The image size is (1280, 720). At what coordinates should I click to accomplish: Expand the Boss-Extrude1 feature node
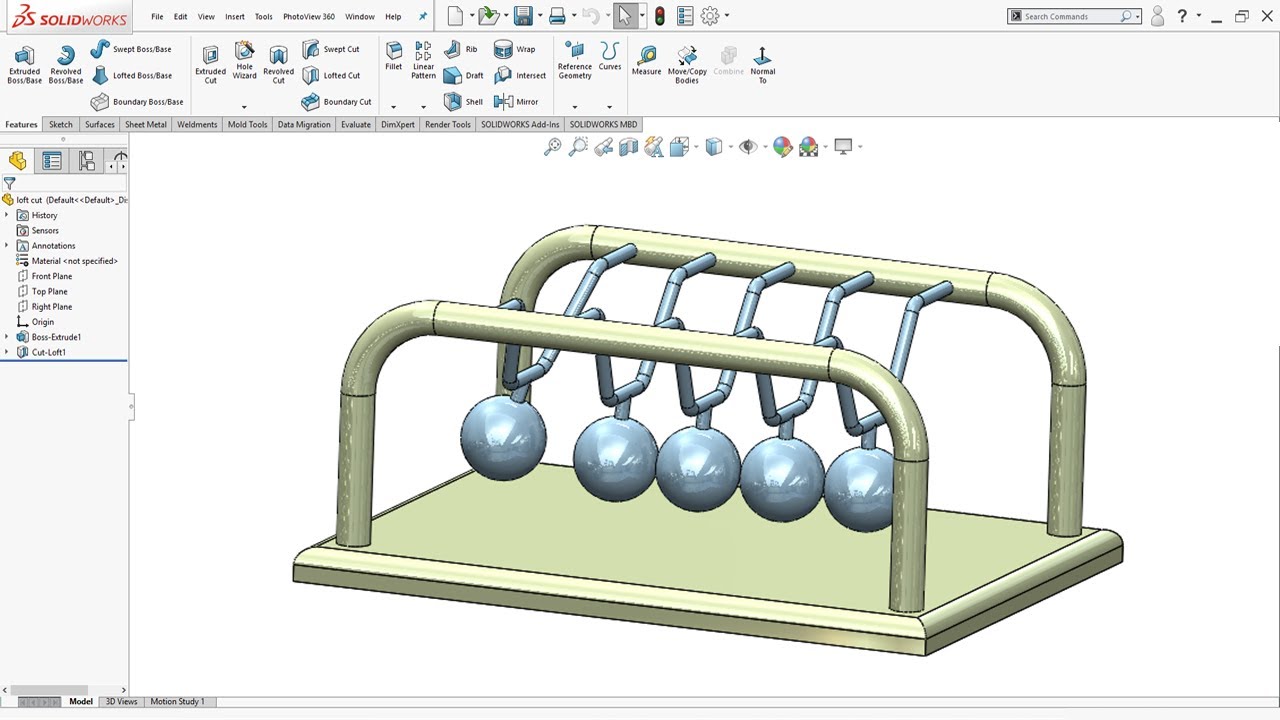(7, 337)
